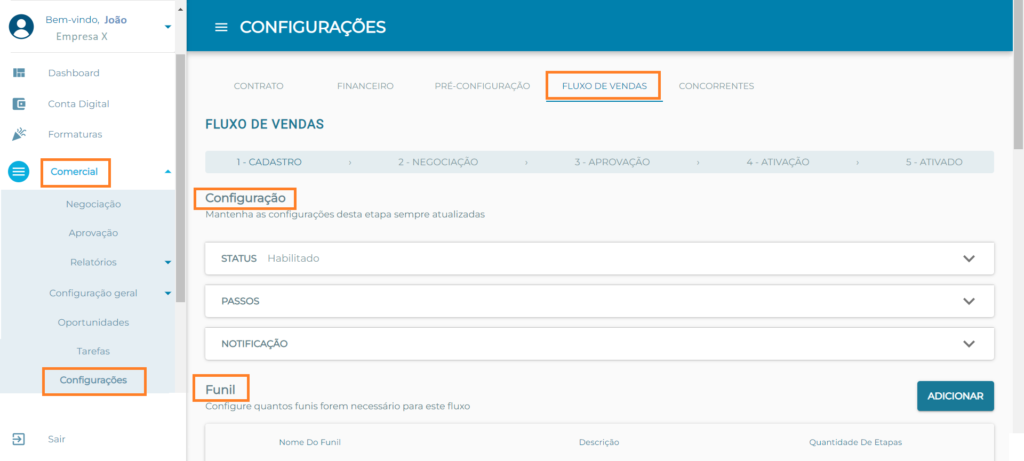
Task: Select step 3 - APROVAÇÃO
Action: point(612,162)
